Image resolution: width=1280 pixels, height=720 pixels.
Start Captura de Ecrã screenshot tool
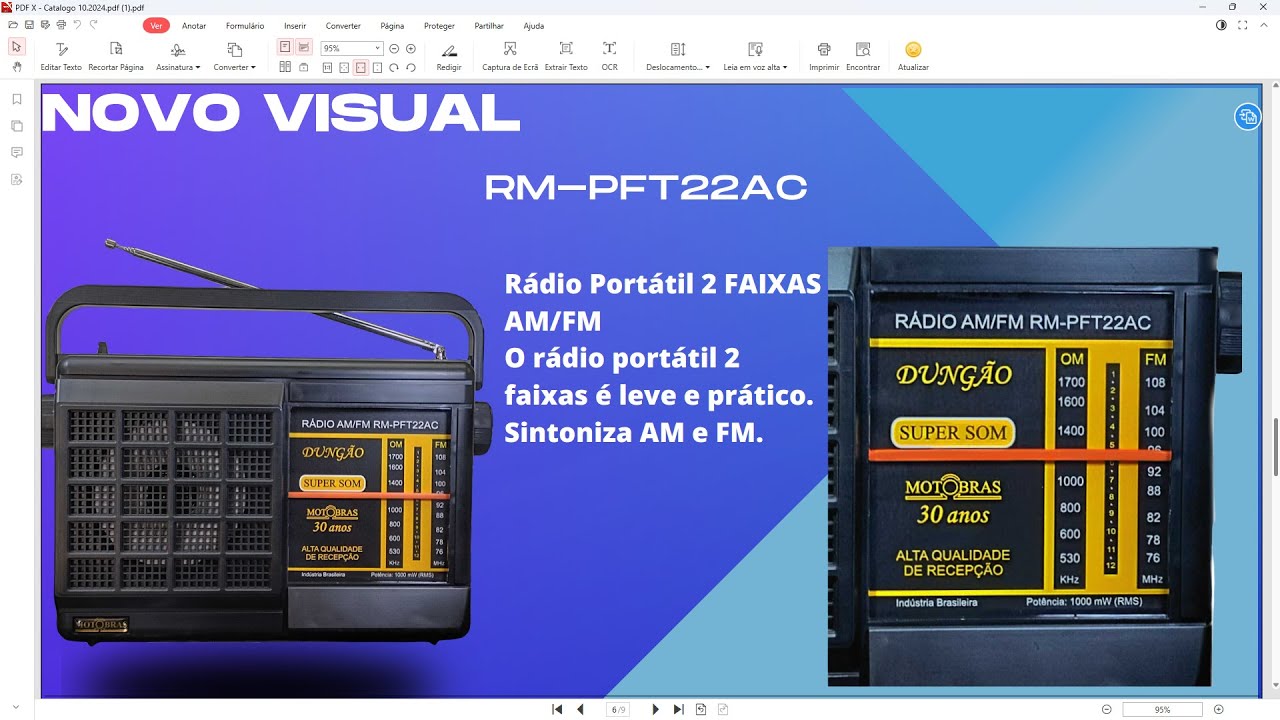tap(510, 57)
